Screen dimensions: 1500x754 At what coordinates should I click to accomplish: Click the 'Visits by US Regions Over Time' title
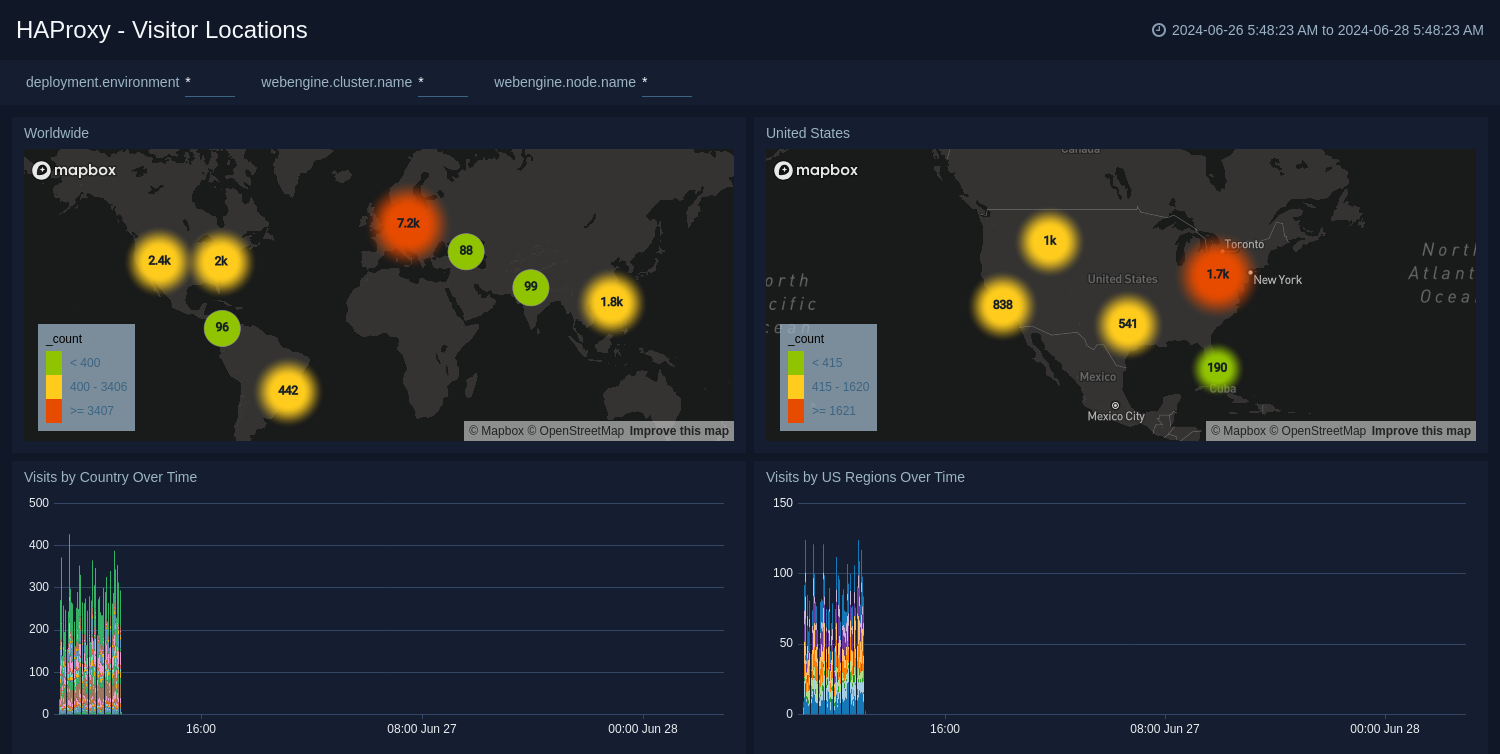coord(865,477)
